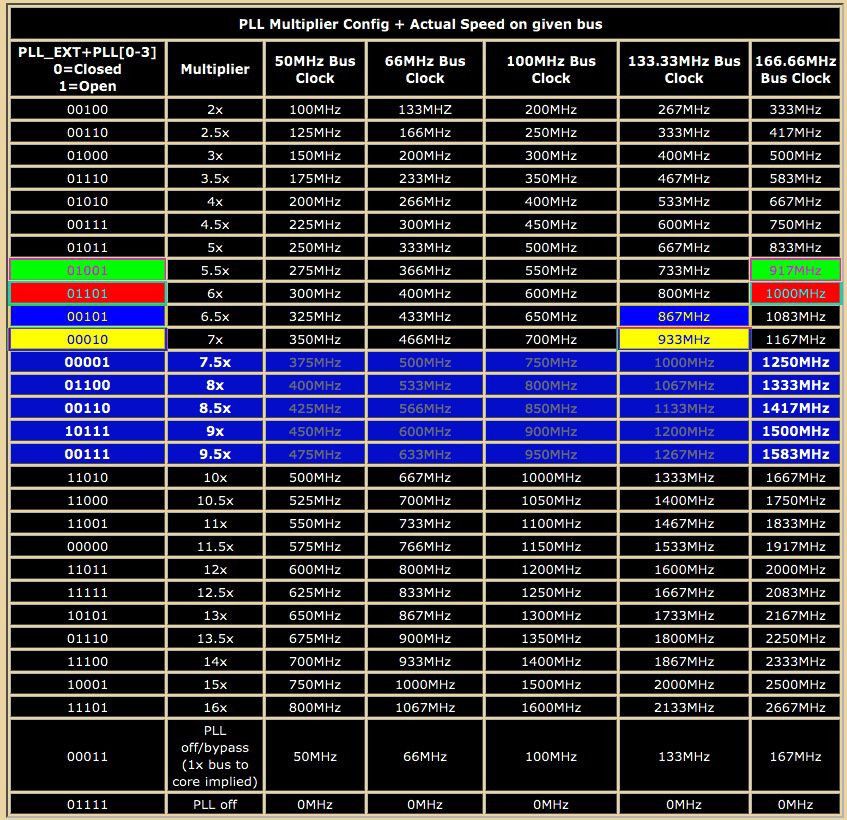The height and width of the screenshot is (820, 847).
Task: Click the '1917MHz' cell
Action: (795, 547)
